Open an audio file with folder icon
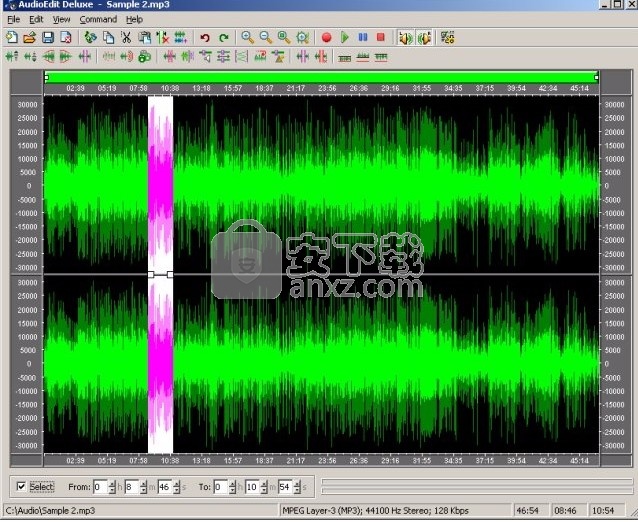Screen dimensions: 638x522 click(30, 37)
